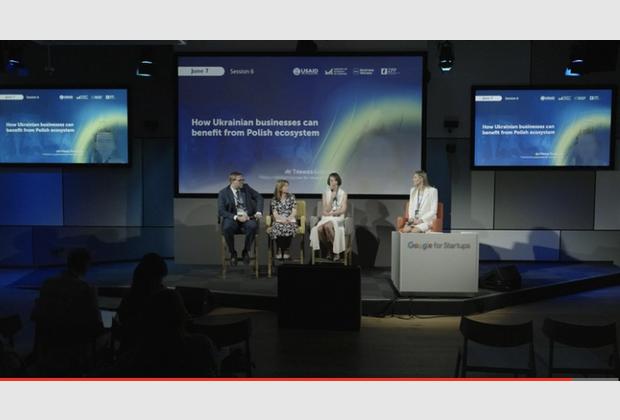The height and width of the screenshot is (420, 620).
Task: Click the left wall monitor display
Action: click(64, 126)
